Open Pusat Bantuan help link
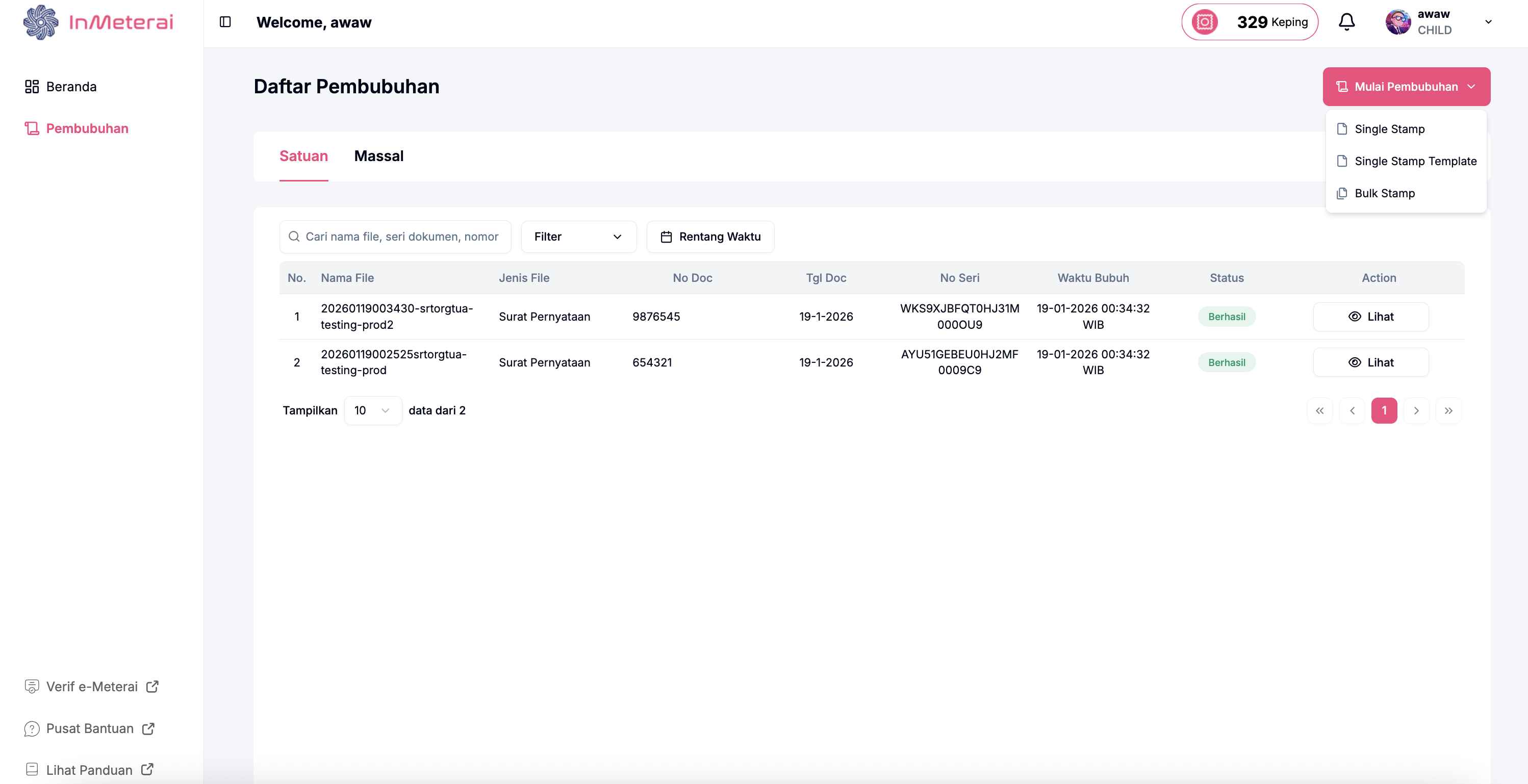 [x=90, y=728]
